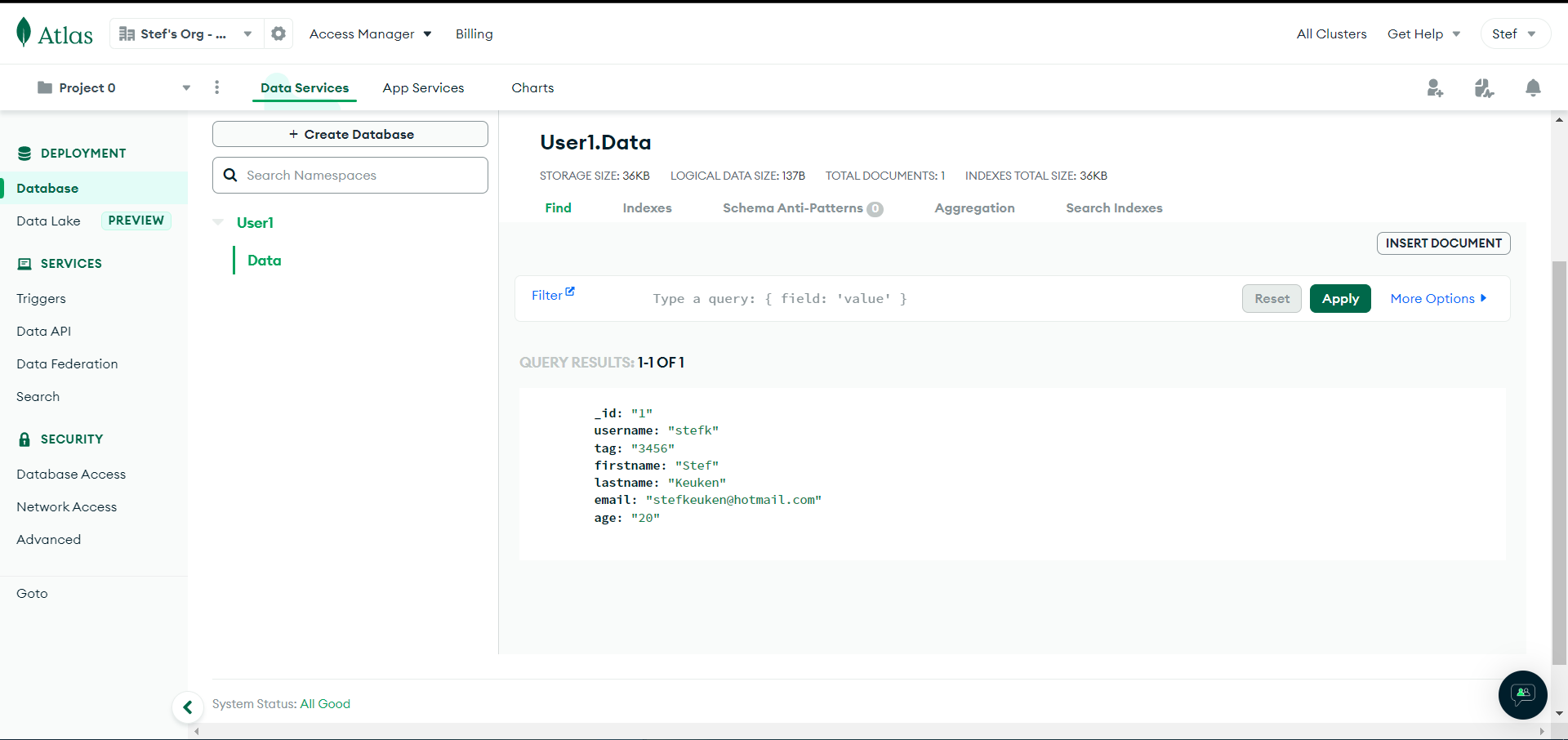Open Filter external link icon
The width and height of the screenshot is (1568, 740).
[570, 292]
